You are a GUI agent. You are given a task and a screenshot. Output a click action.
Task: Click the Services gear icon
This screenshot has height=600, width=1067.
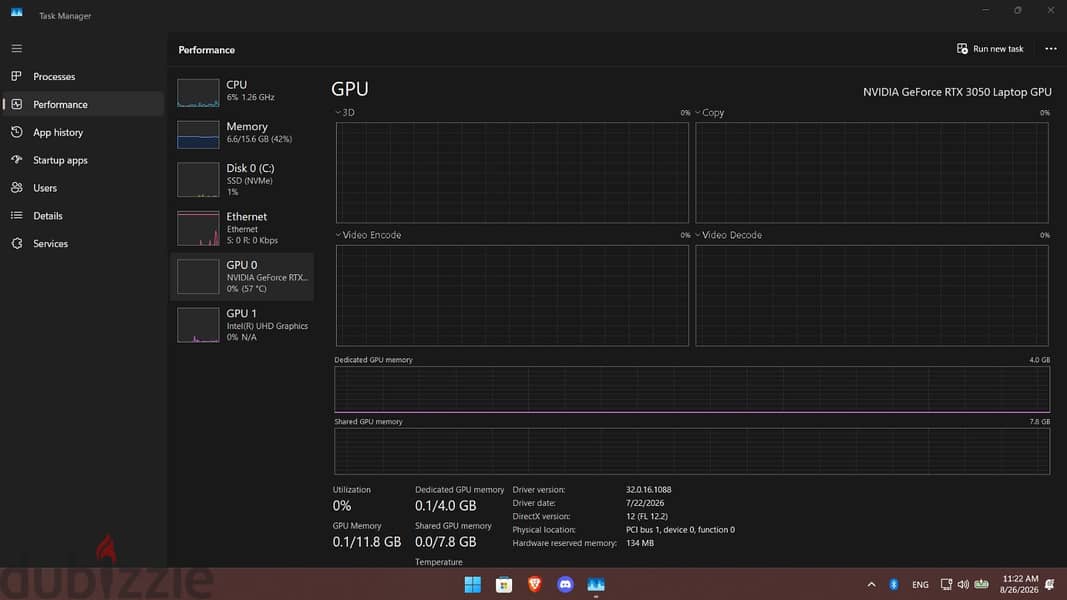[16, 244]
